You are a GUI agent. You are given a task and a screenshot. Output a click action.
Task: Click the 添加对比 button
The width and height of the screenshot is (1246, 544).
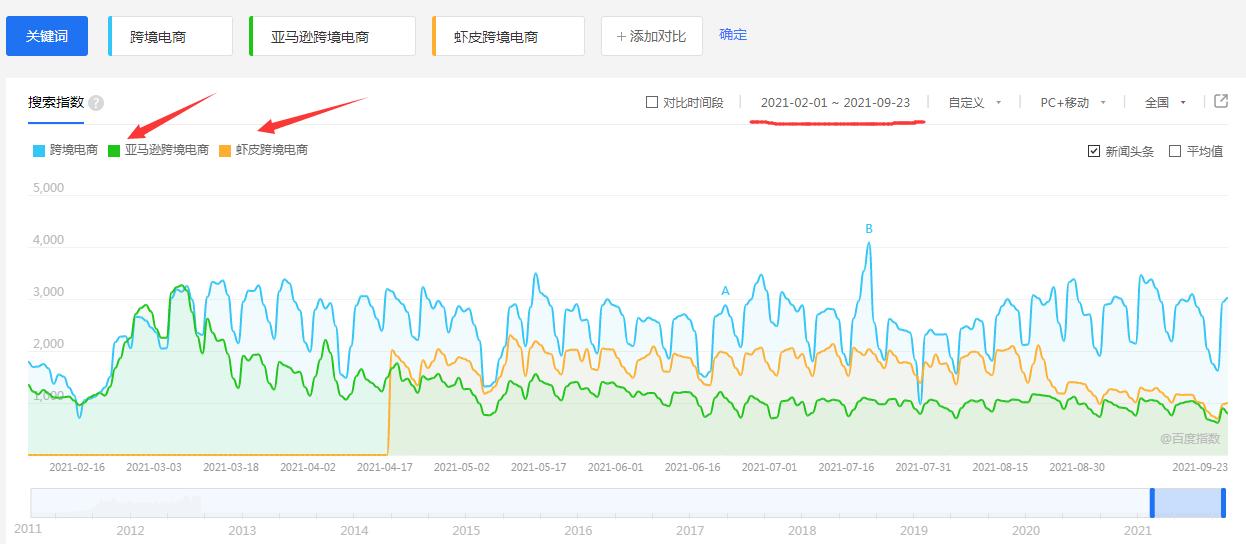click(x=651, y=36)
